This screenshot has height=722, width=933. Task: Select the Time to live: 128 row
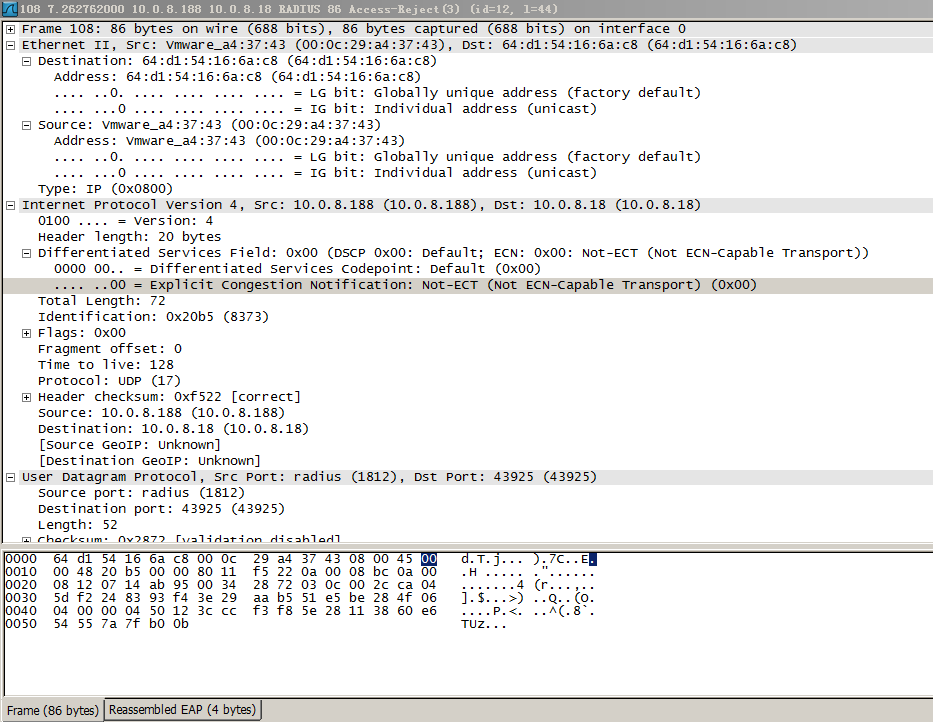(100, 364)
